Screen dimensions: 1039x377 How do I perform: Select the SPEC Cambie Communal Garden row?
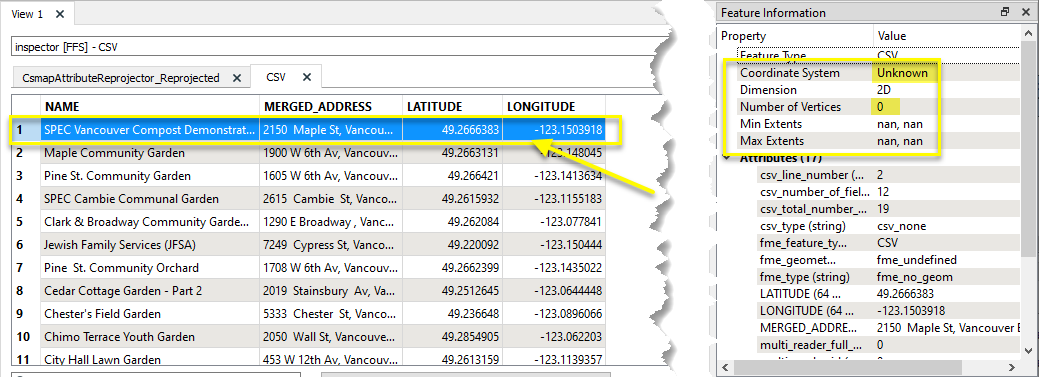click(x=308, y=199)
